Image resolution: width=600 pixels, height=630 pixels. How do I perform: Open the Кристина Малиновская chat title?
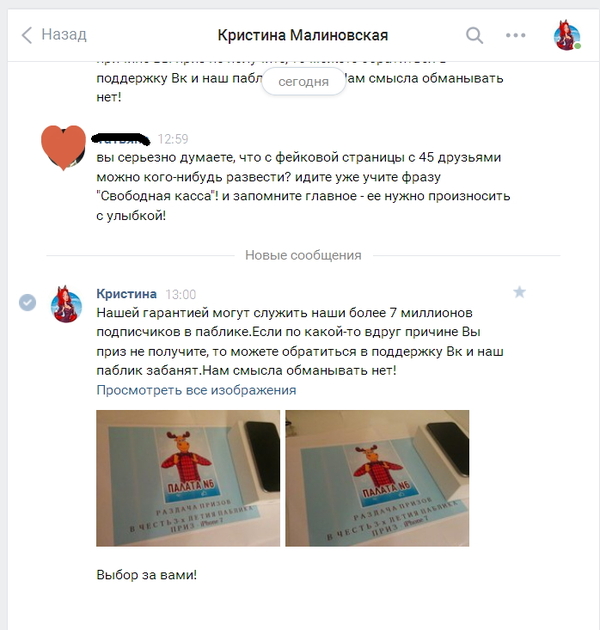tap(303, 35)
